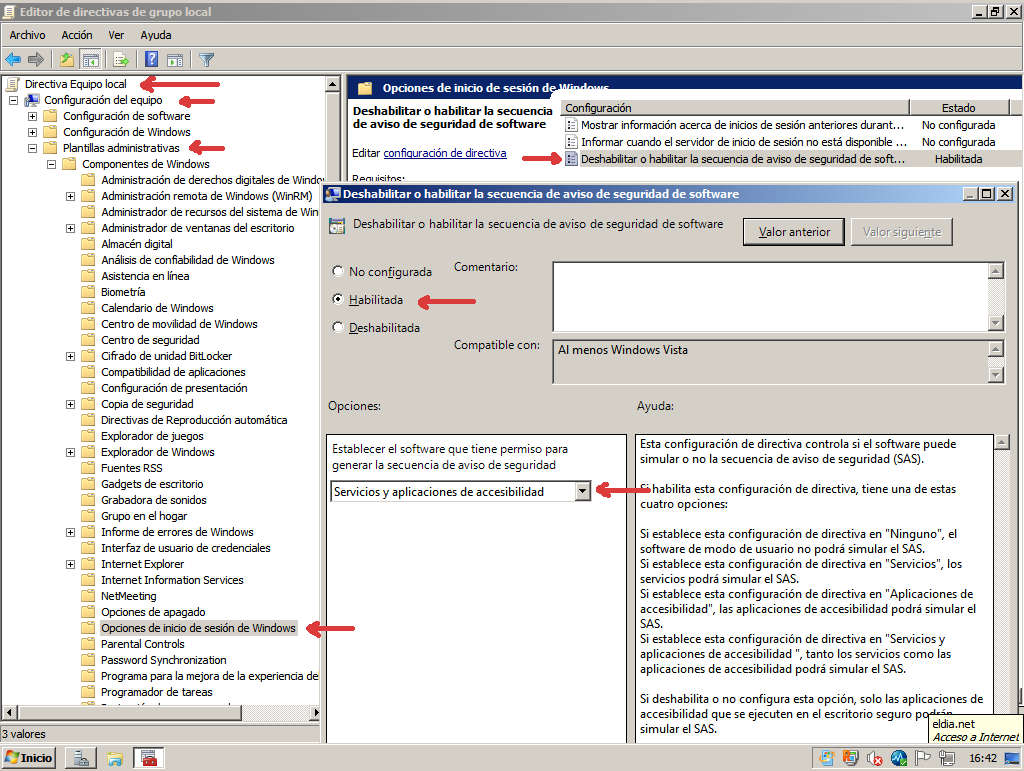The height and width of the screenshot is (771, 1024).
Task: Choose the 'Deshabilitada' radio option
Action: point(338,327)
